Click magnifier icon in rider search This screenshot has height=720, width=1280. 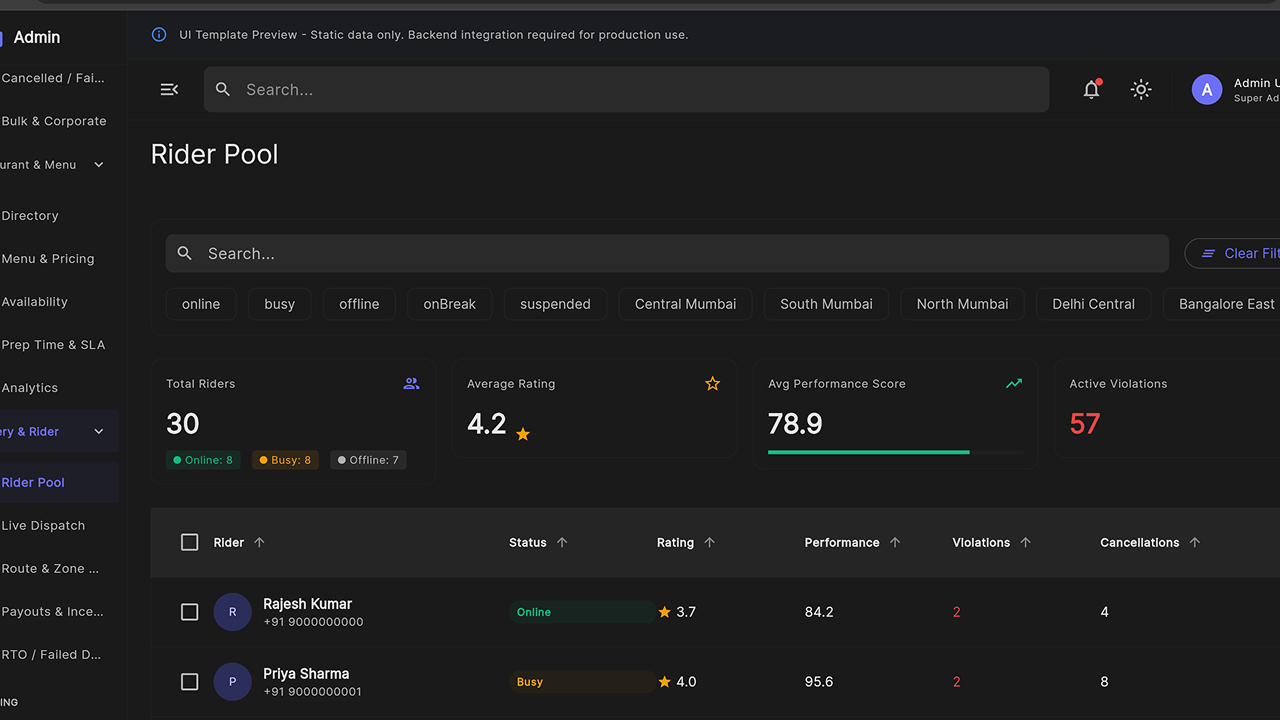(x=185, y=254)
